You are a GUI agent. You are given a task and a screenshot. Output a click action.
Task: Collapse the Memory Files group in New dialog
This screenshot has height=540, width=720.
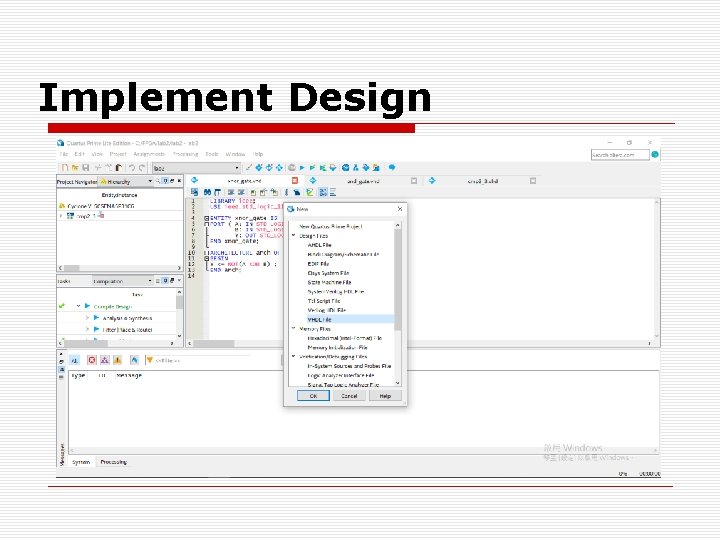point(294,329)
